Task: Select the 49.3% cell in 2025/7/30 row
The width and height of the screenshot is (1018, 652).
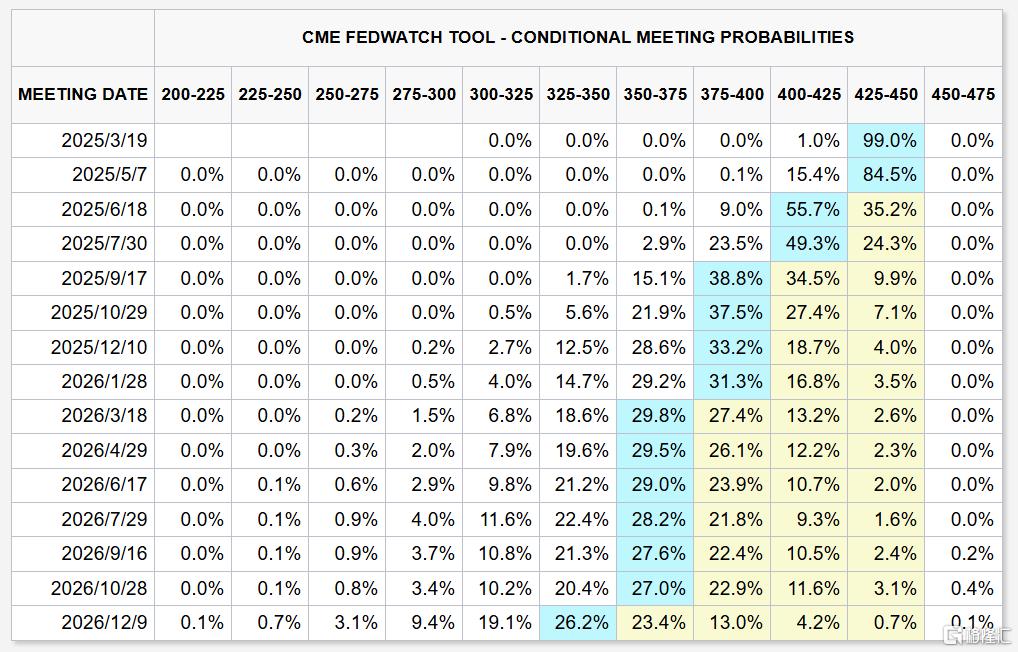Action: point(808,244)
